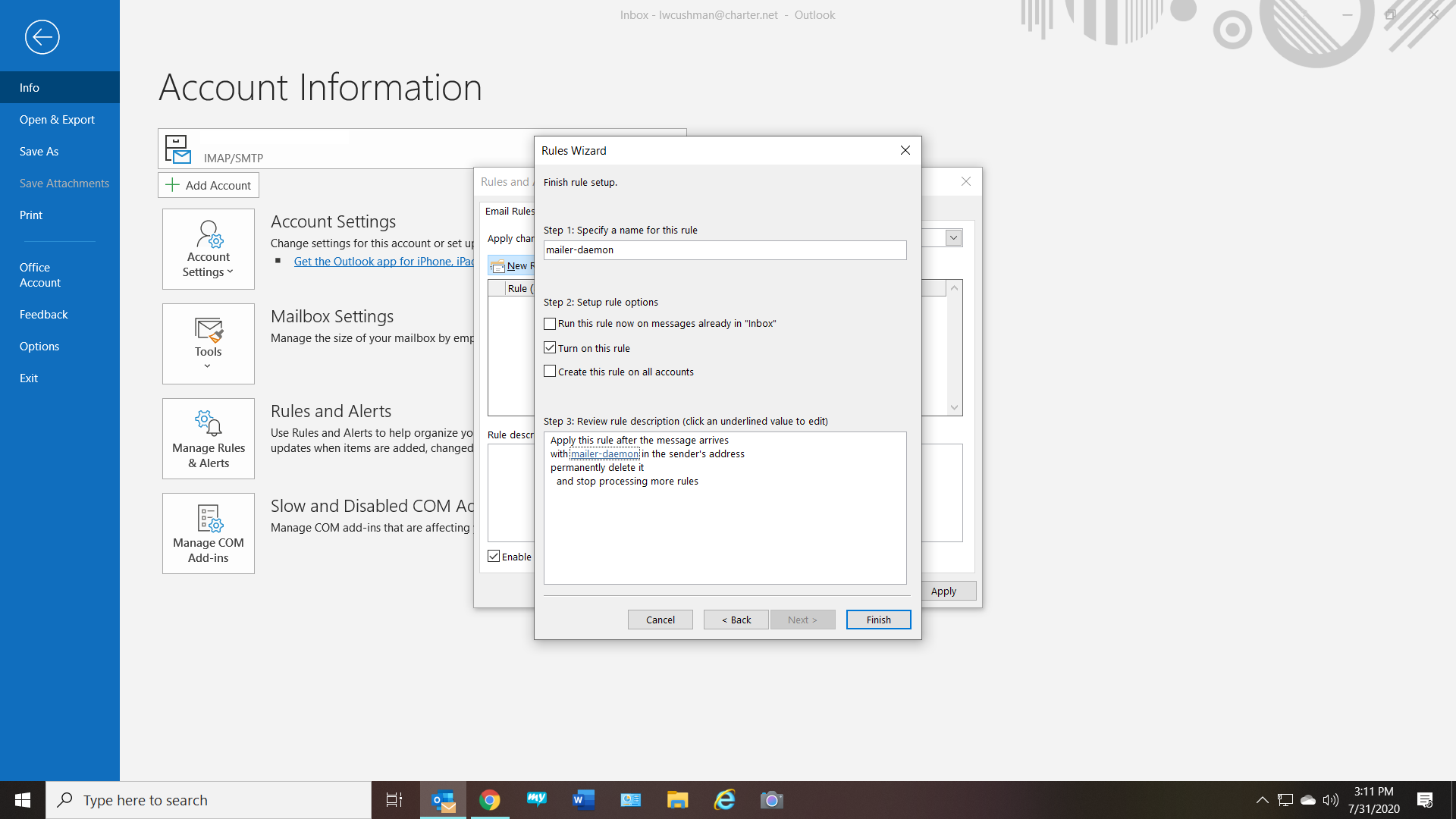Screen dimensions: 1456x819
Task: Enable 'Create this rule on all accounts'
Action: coord(550,371)
